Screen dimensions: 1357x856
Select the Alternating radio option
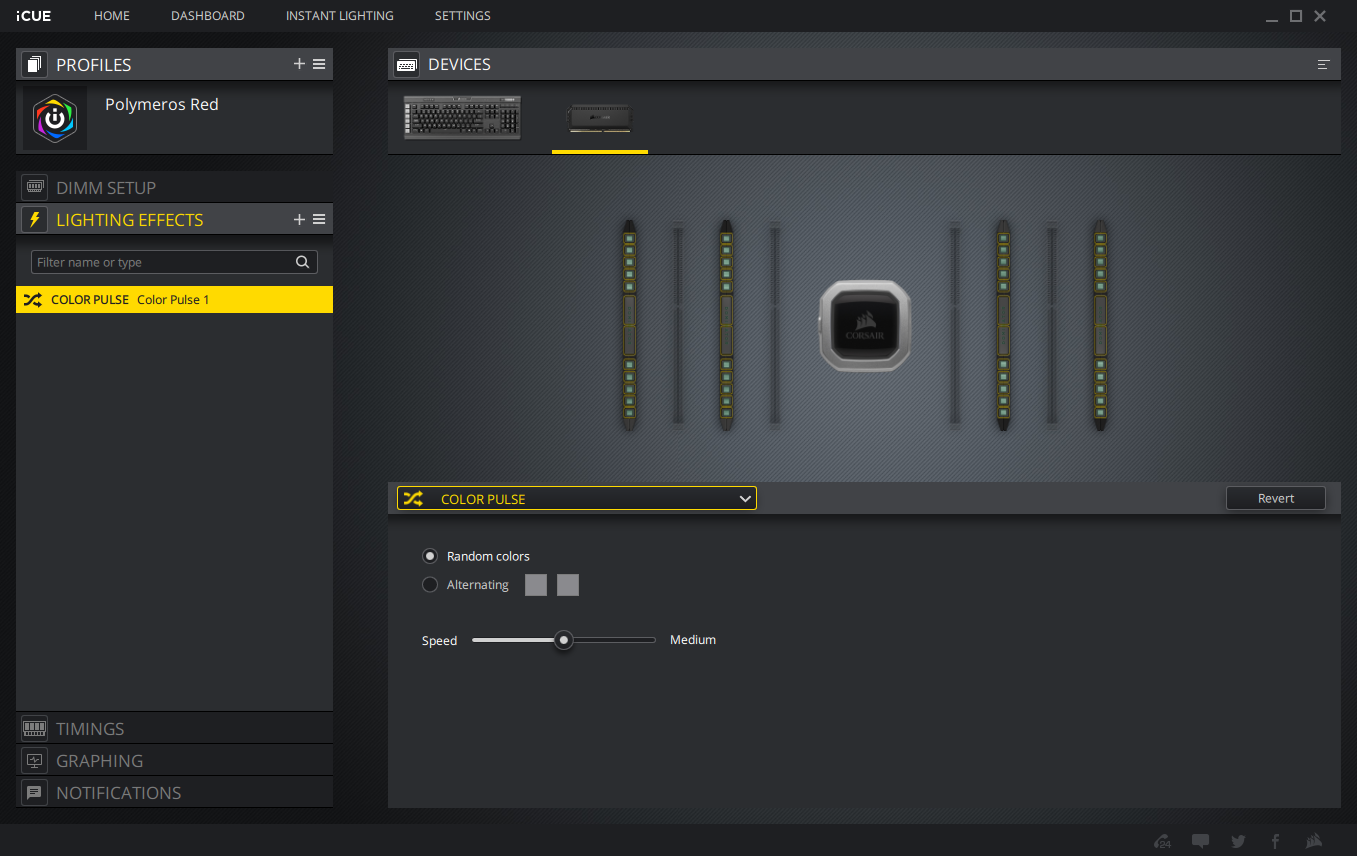point(430,585)
